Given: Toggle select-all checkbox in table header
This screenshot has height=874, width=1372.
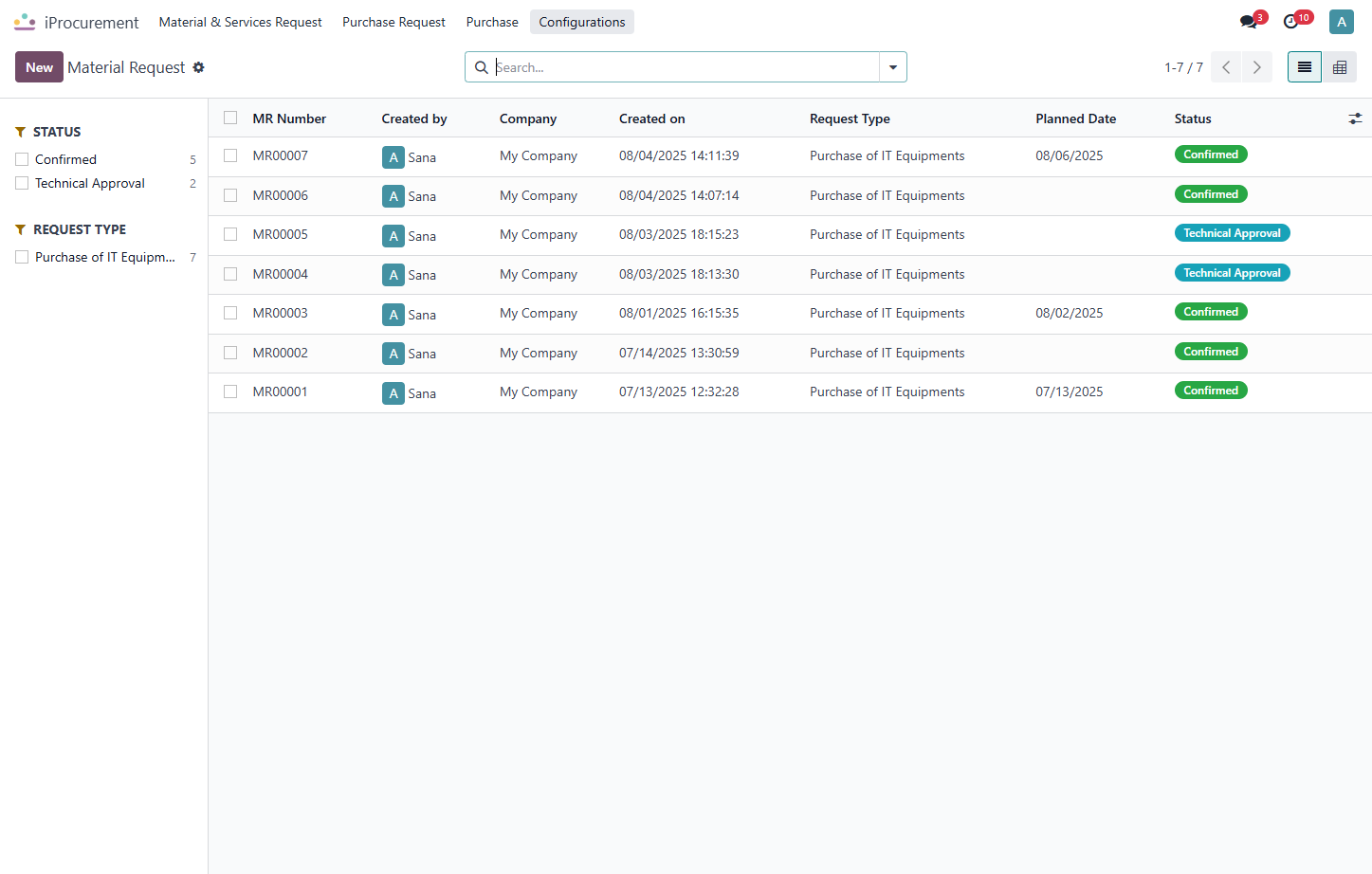Looking at the screenshot, I should (x=230, y=118).
